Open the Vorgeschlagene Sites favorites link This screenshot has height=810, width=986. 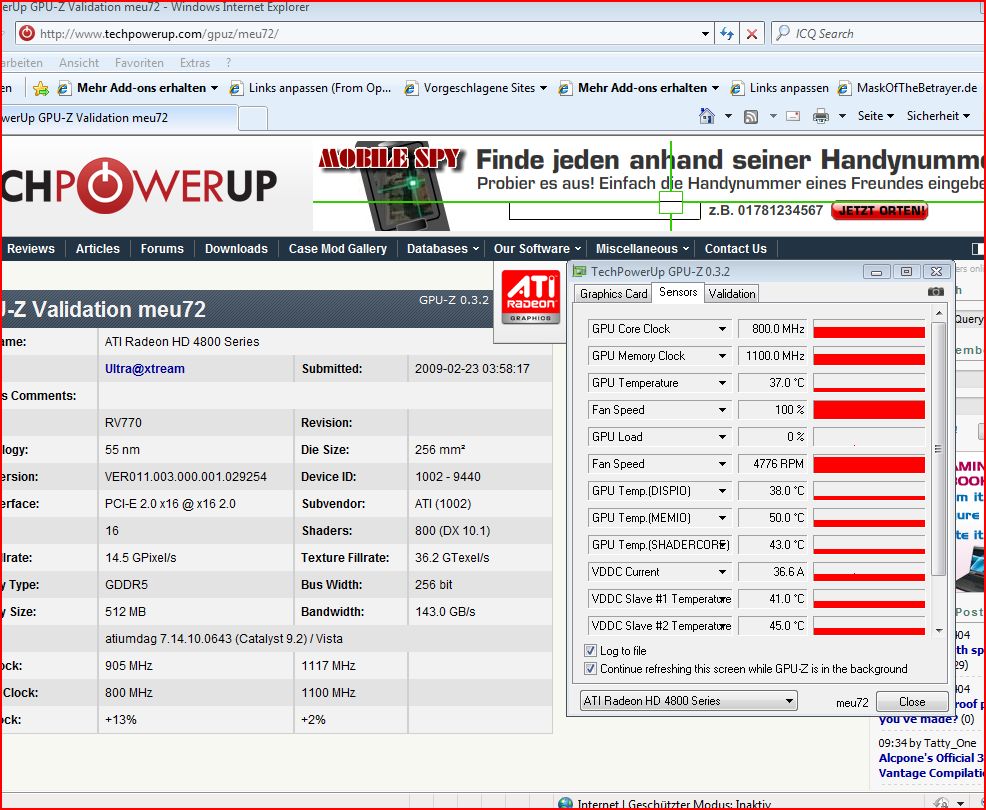point(476,88)
